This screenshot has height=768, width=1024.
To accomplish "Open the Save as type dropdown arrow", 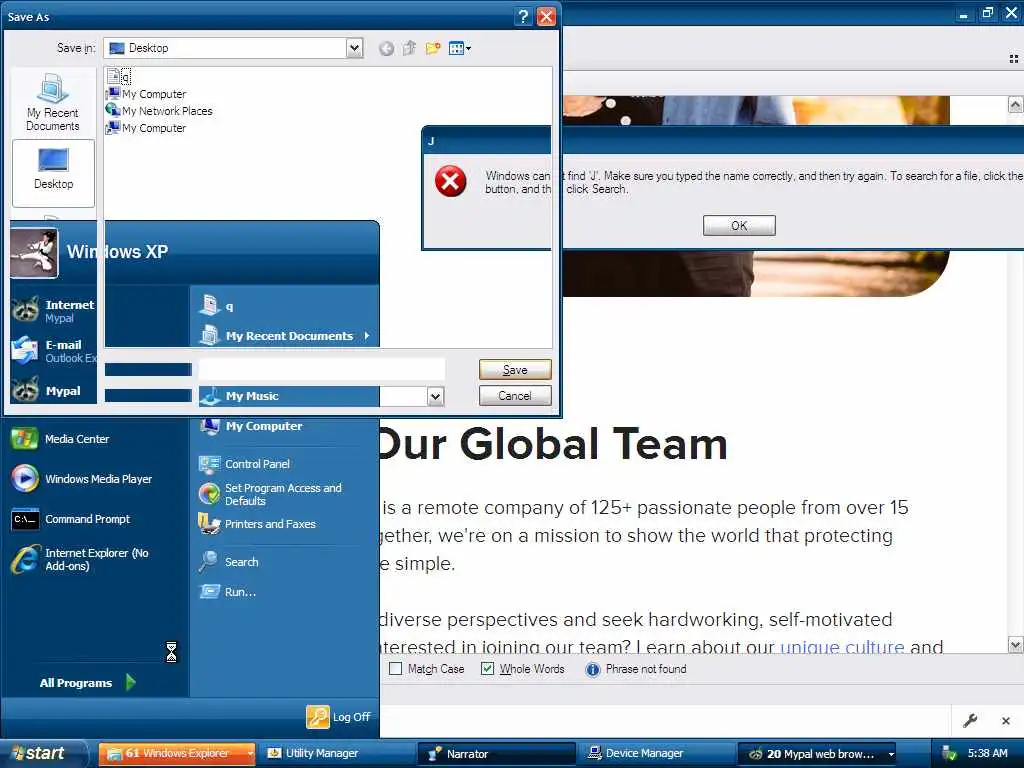I will click(436, 396).
